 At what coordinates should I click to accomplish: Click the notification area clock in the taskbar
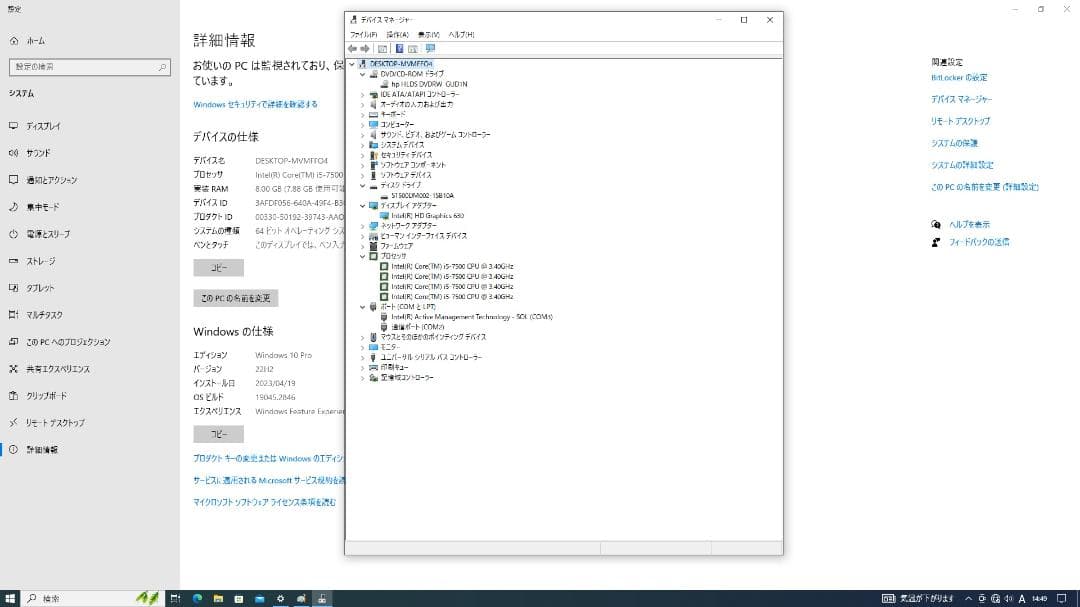[x=1040, y=600]
